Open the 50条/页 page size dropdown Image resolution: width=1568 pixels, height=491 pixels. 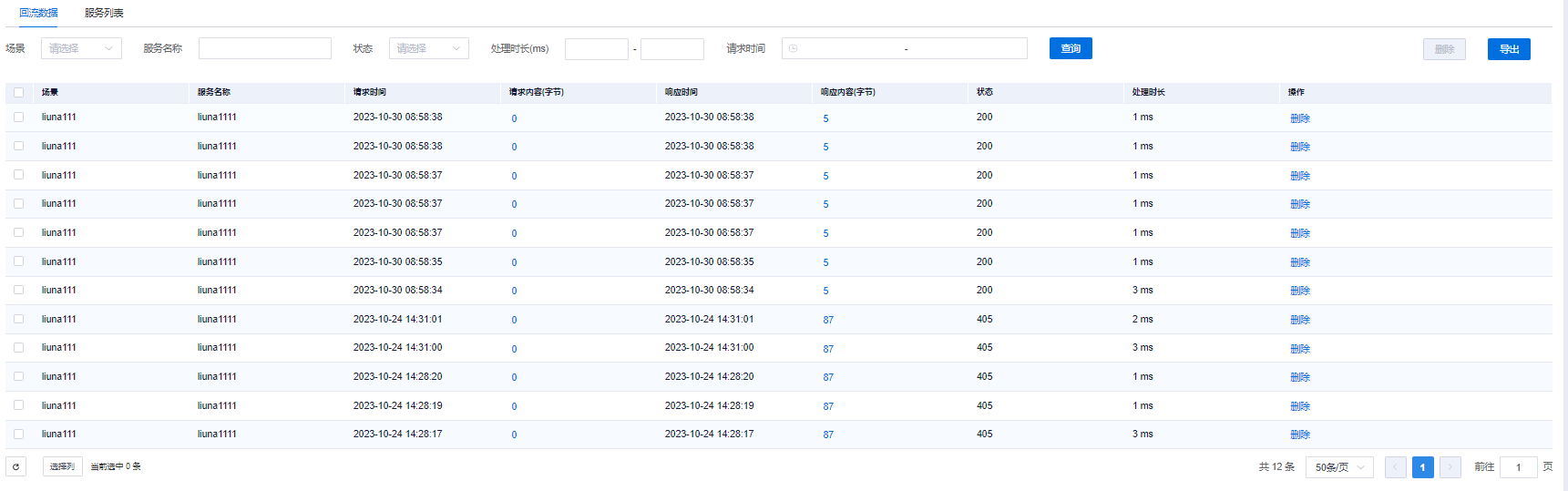(x=1338, y=467)
